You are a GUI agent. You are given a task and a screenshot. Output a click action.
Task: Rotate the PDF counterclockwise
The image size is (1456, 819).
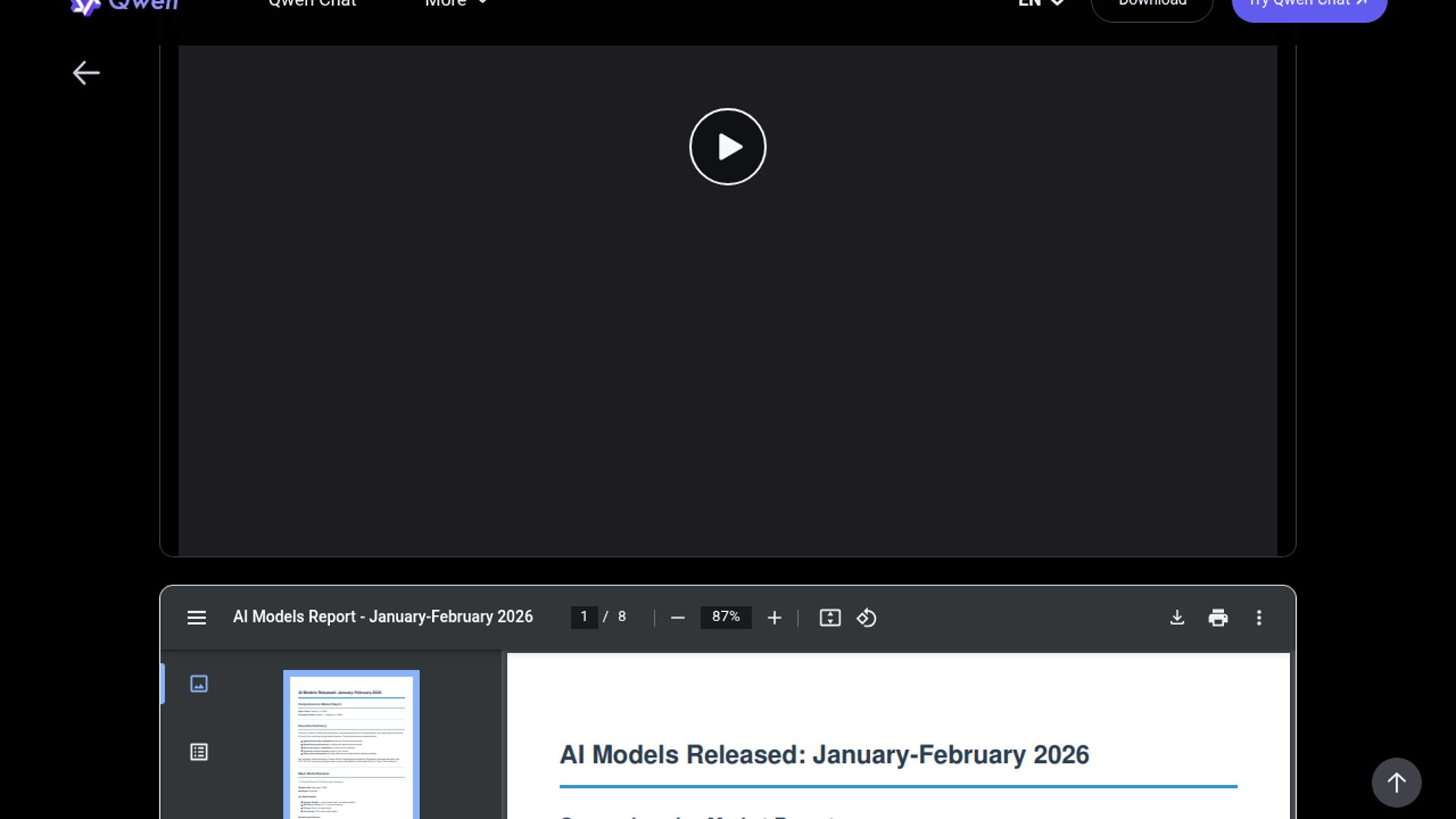click(866, 618)
